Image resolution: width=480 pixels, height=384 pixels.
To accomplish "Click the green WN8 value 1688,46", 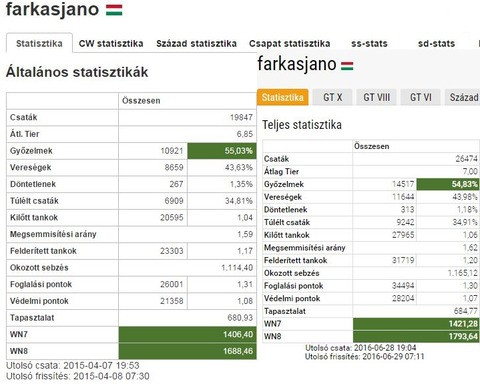I will pyautogui.click(x=188, y=351).
